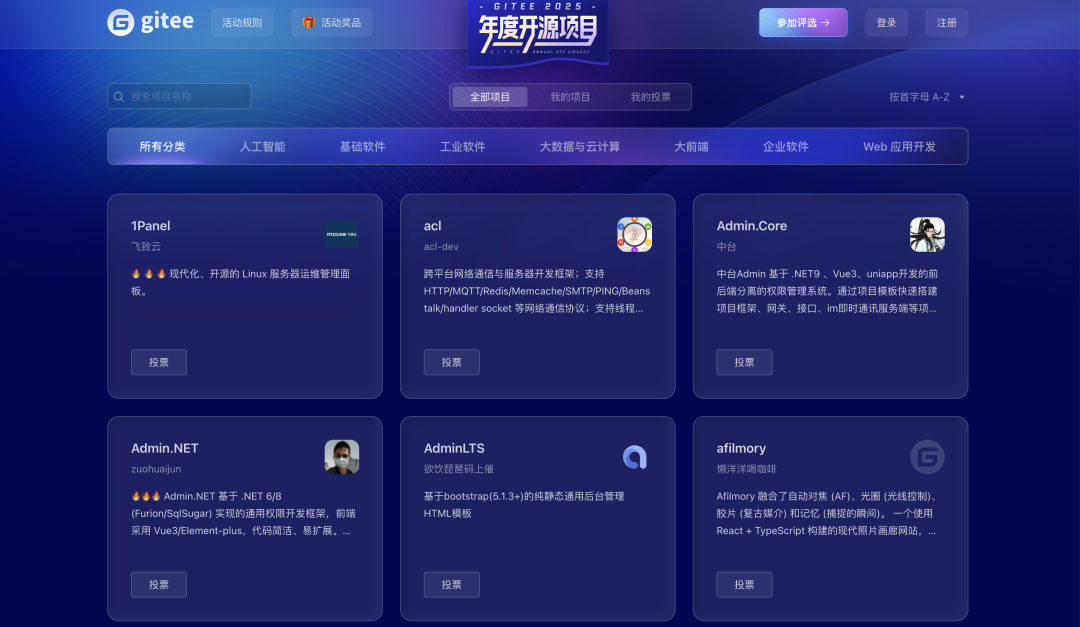Click the acl description about 跨平台网络通信

pyautogui.click(x=537, y=291)
